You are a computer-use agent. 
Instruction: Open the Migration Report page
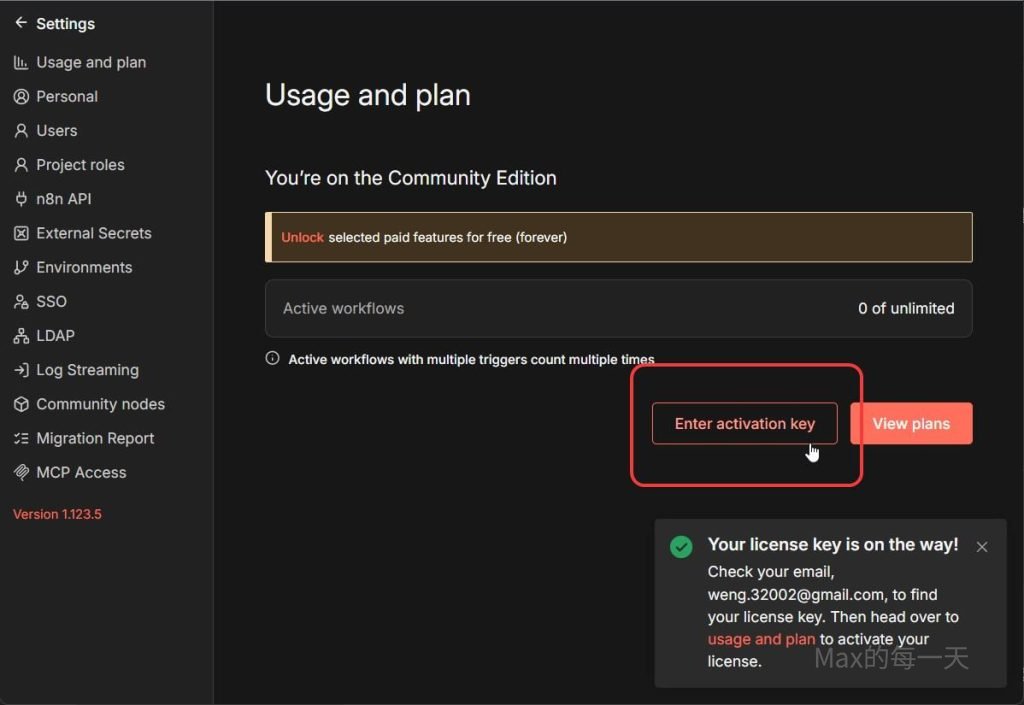coord(95,439)
